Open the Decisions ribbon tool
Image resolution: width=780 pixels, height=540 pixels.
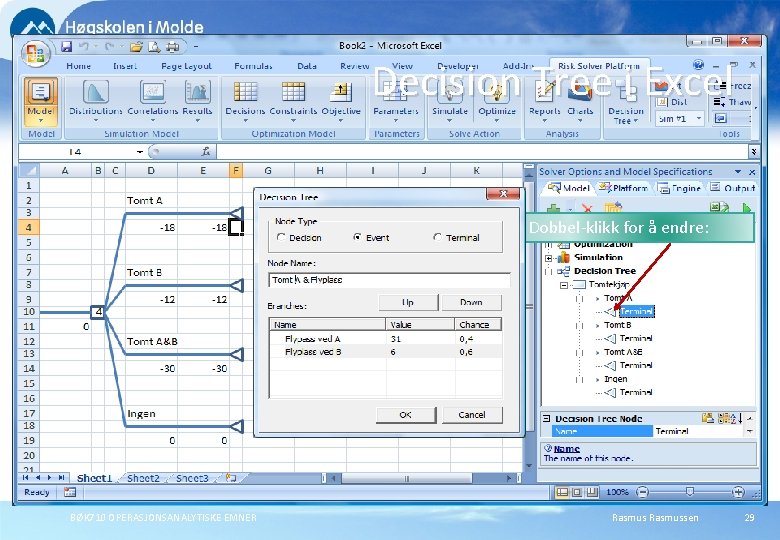click(245, 102)
